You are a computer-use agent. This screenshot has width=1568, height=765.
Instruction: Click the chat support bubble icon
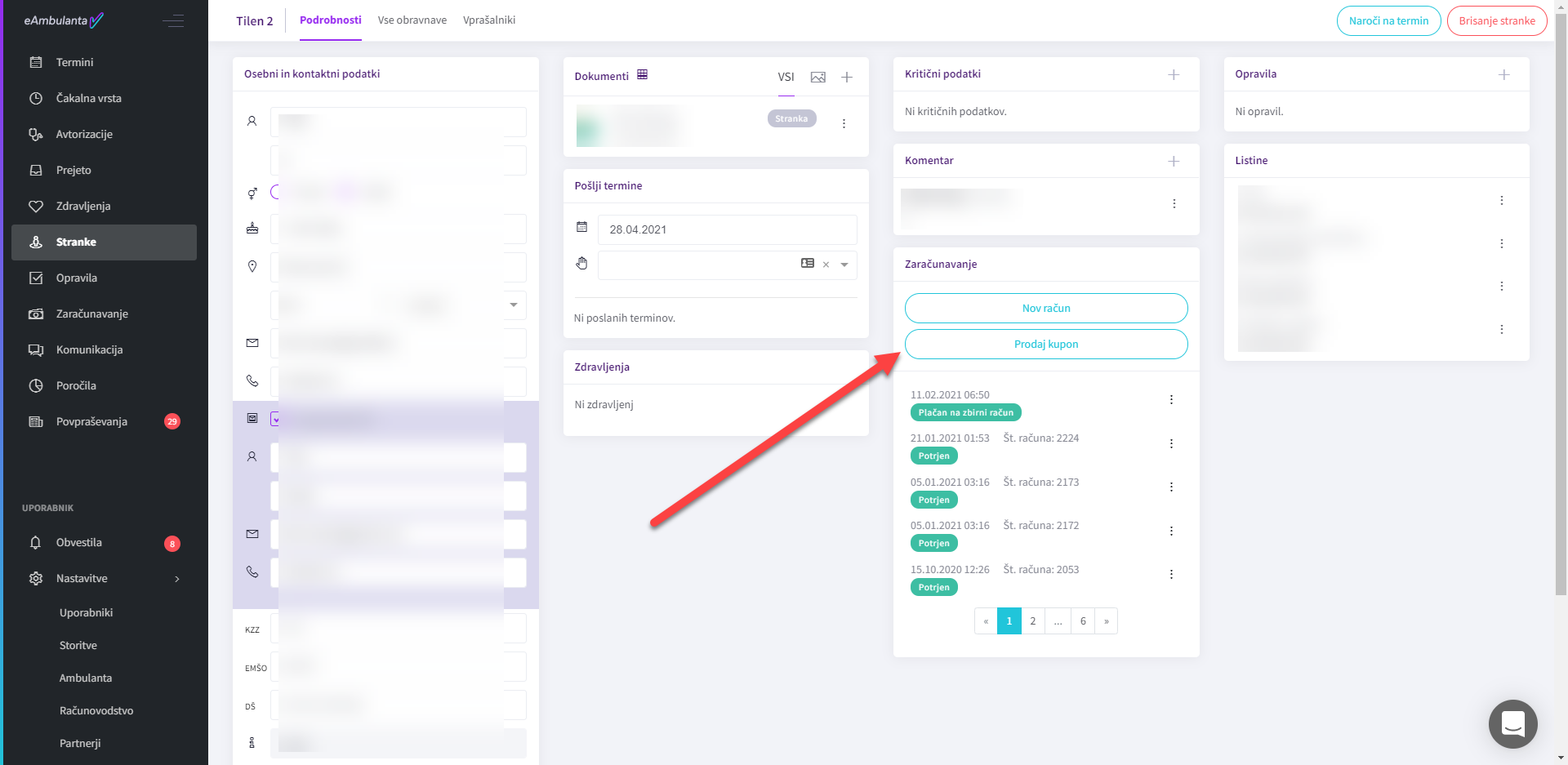click(x=1512, y=723)
